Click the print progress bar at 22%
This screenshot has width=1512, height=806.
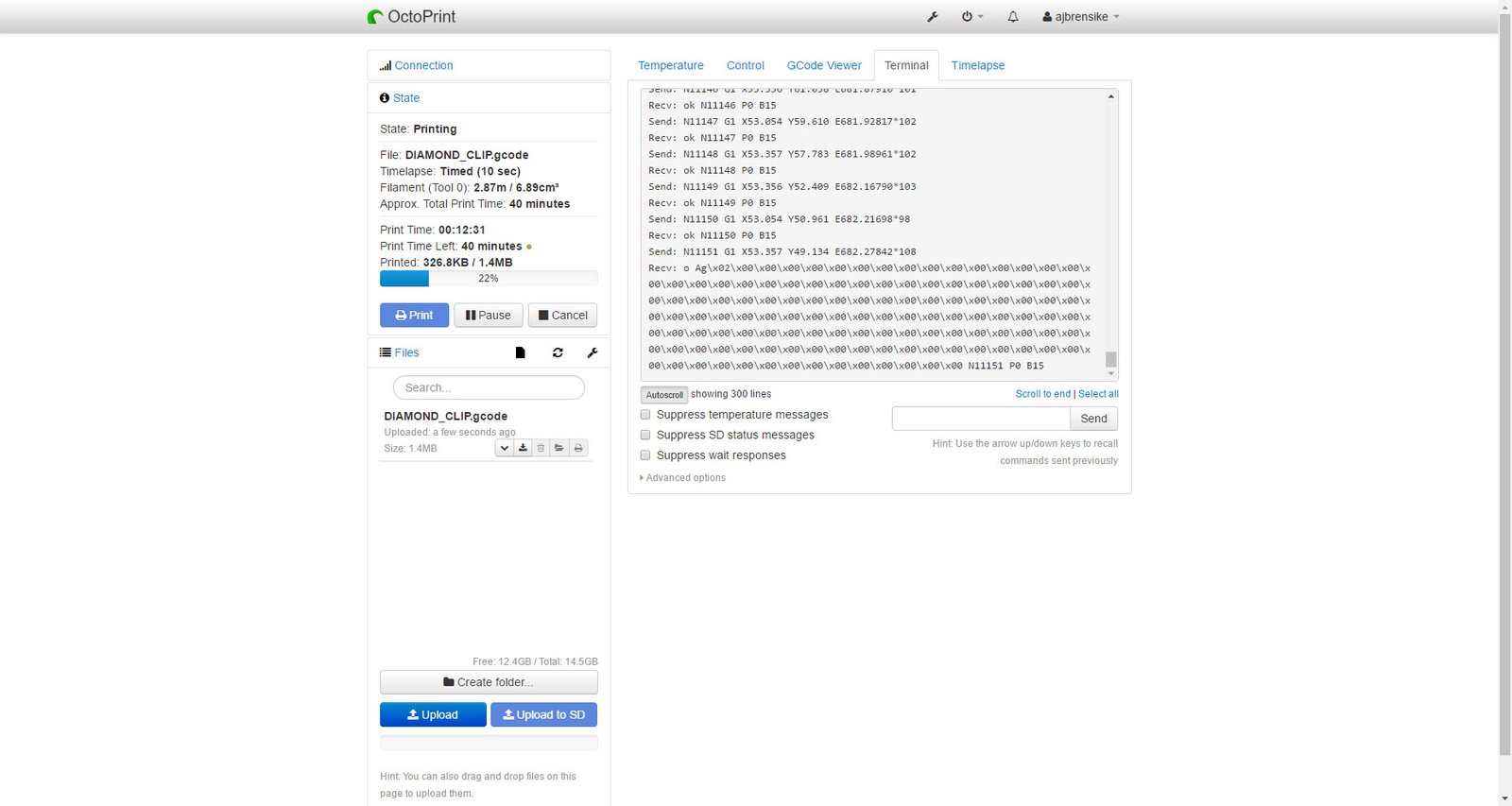(488, 279)
